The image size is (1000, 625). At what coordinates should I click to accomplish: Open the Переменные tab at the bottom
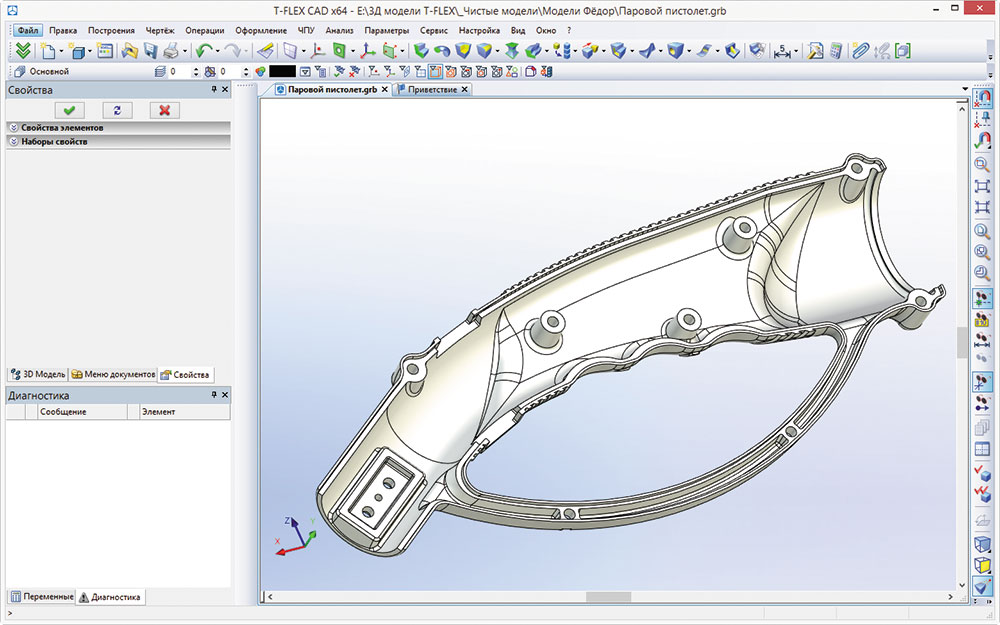(42, 597)
